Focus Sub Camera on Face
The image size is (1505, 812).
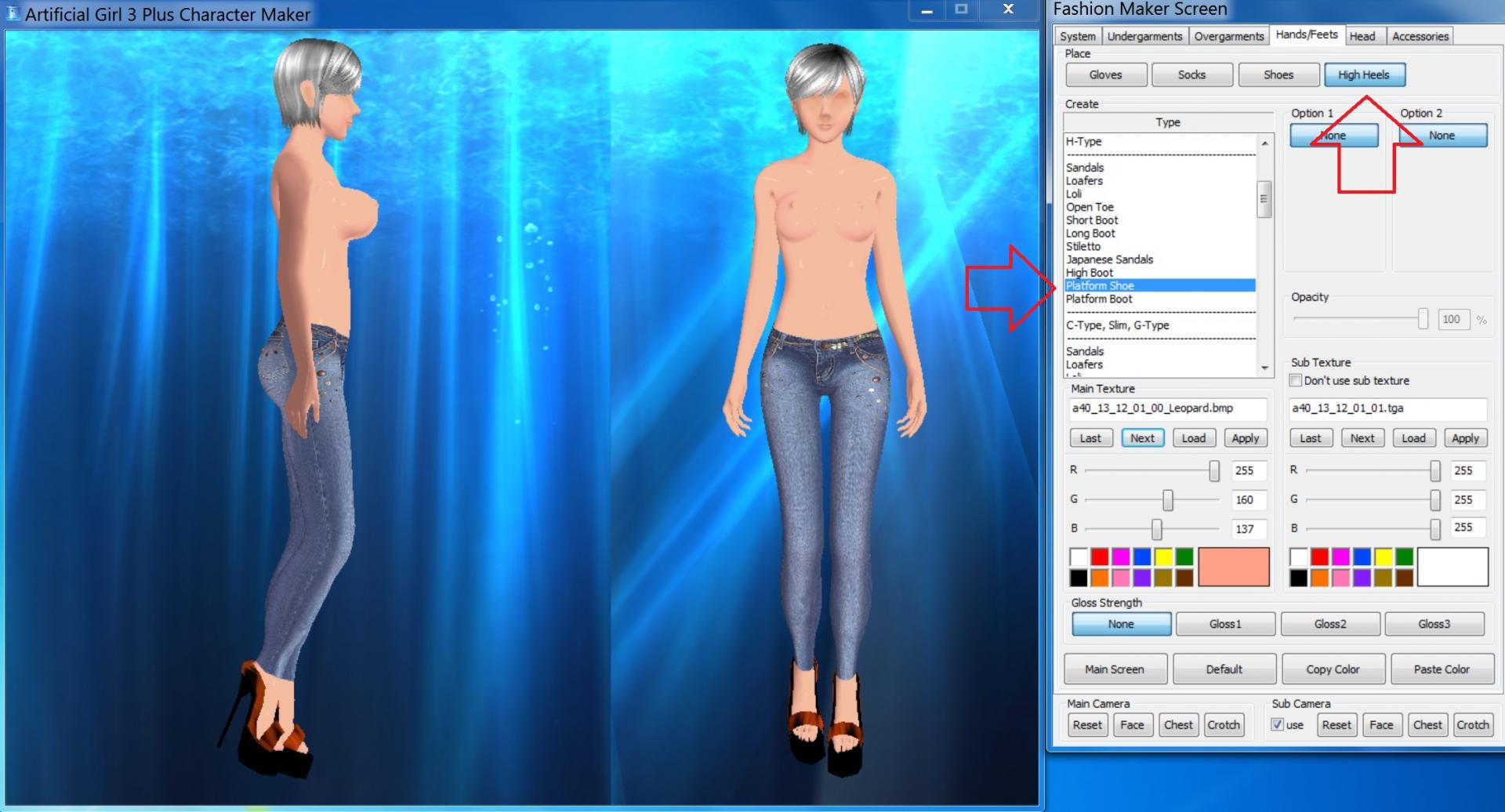click(x=1381, y=725)
